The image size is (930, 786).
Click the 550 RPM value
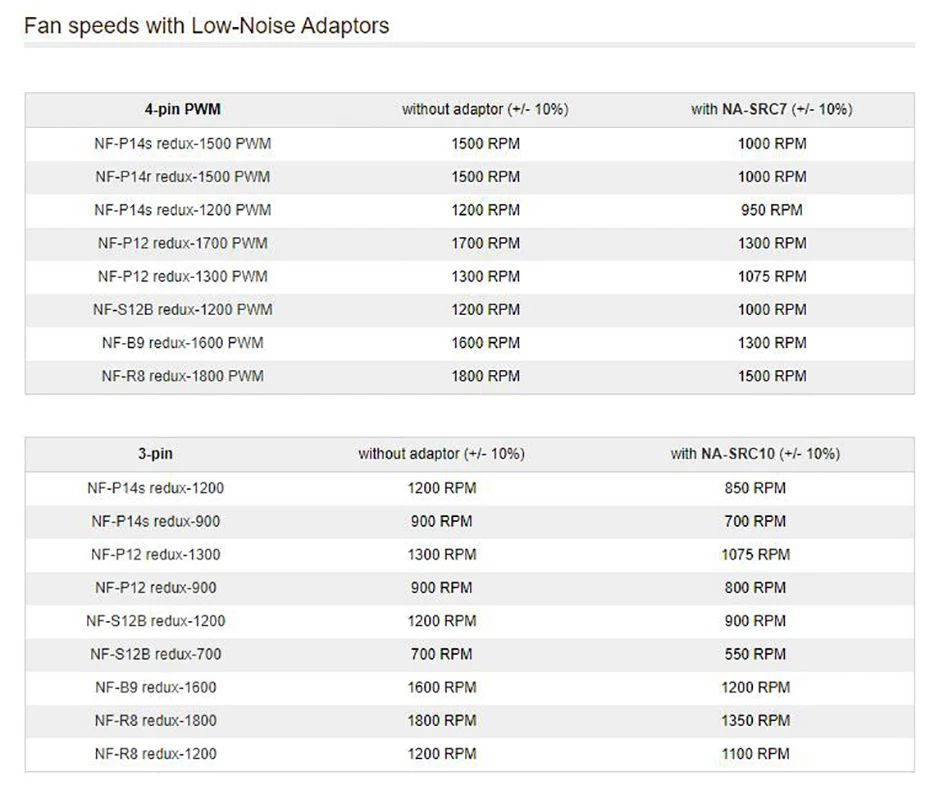click(755, 654)
